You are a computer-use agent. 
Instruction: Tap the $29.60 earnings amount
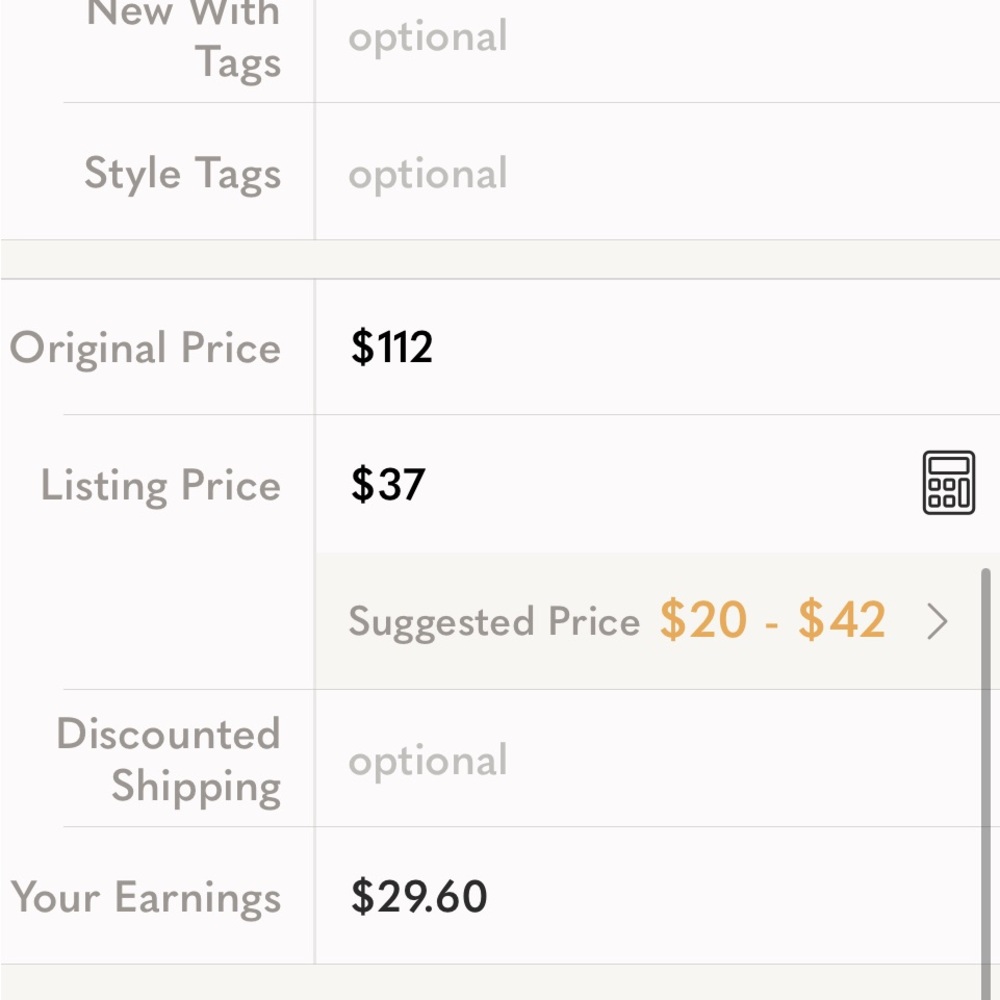[419, 897]
